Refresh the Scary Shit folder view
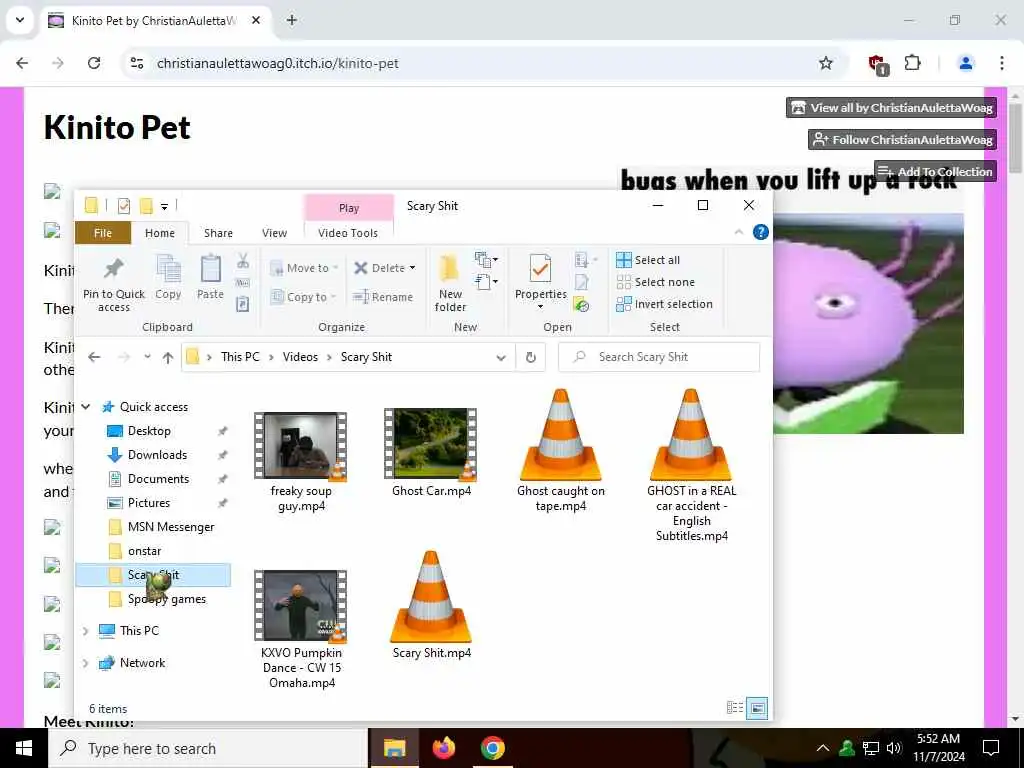 point(531,357)
